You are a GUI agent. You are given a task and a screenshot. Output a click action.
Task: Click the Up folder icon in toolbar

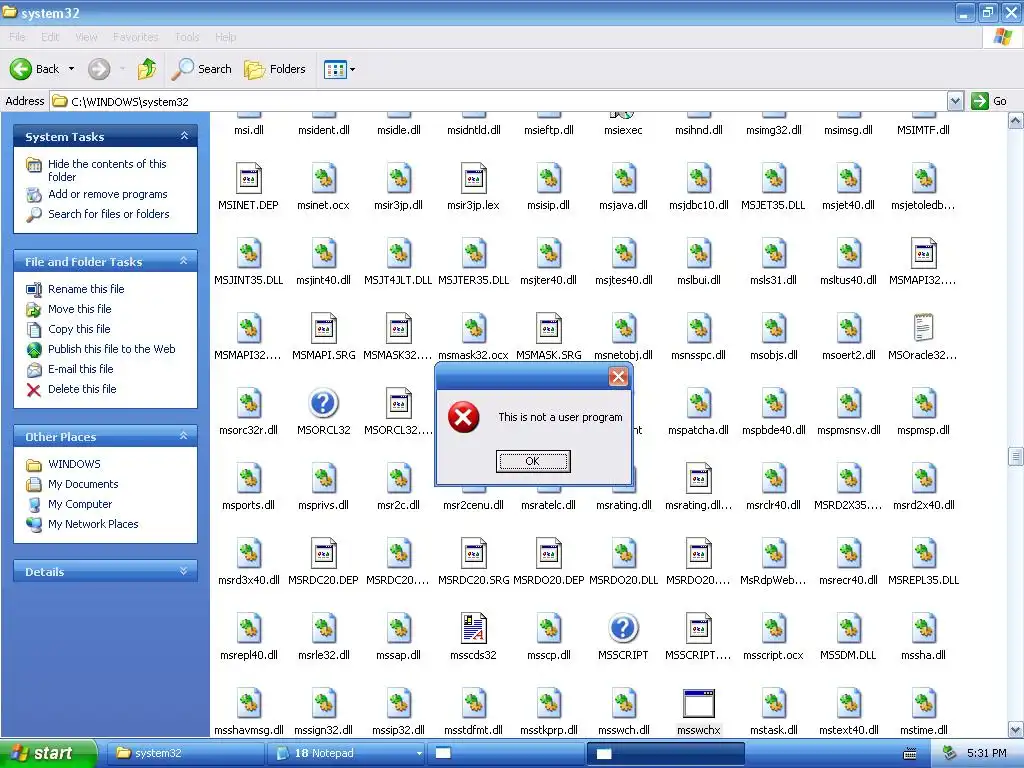147,69
